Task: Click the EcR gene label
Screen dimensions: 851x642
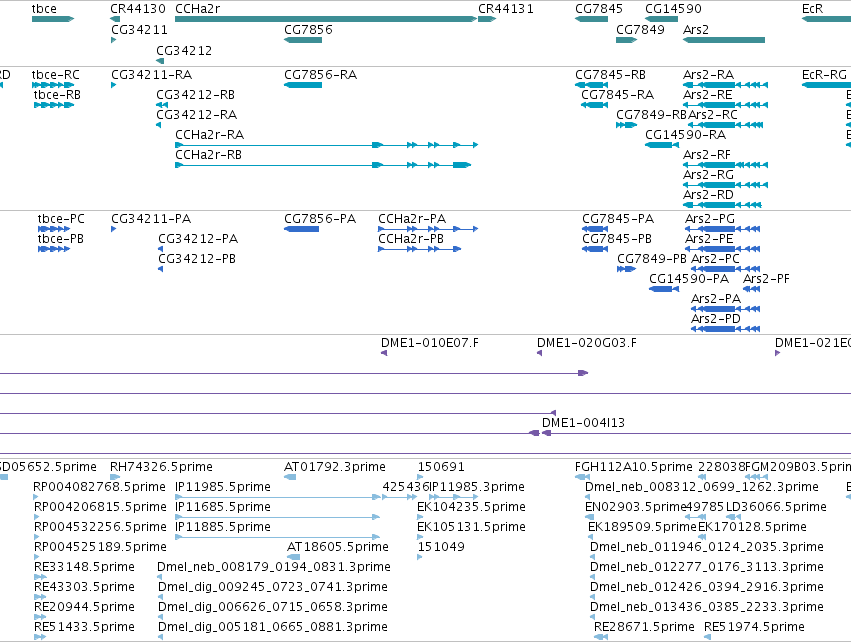Action: click(x=812, y=9)
